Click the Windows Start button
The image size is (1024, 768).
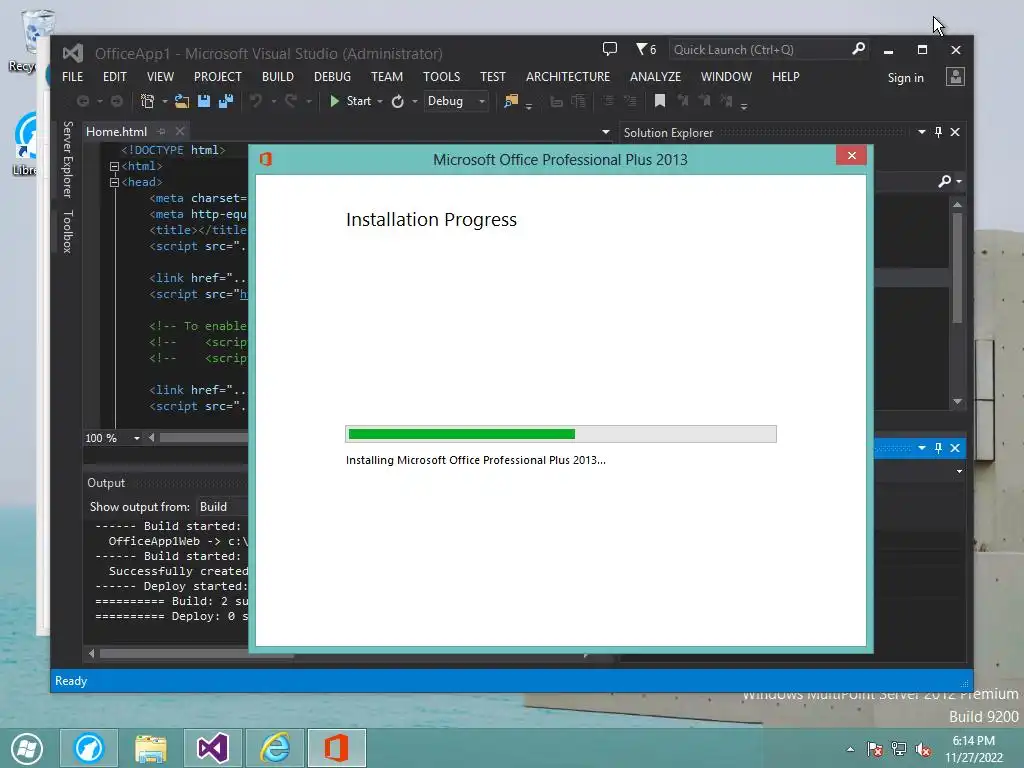tap(26, 748)
